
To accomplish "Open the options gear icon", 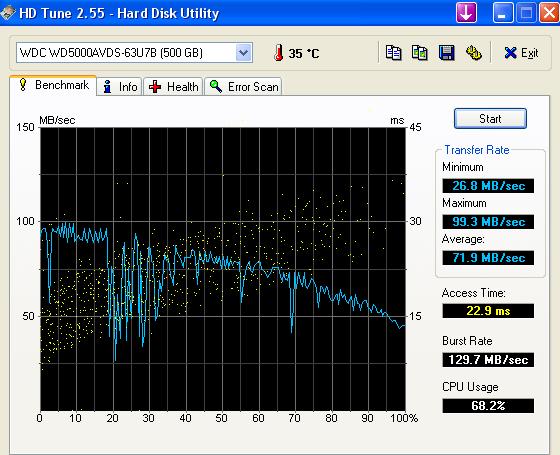I will click(474, 53).
